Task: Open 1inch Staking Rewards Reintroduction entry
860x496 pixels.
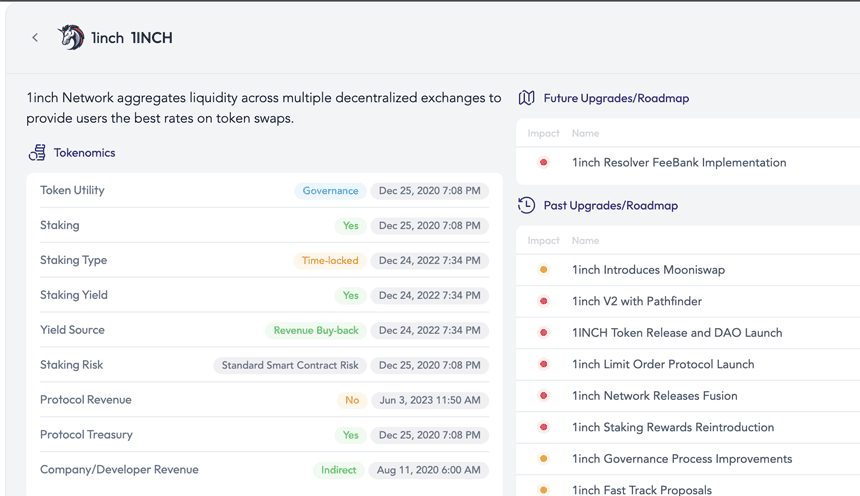Action: (x=673, y=427)
